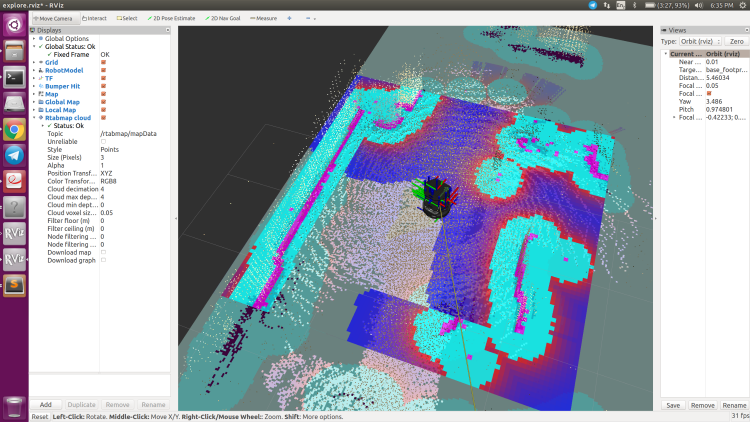Select the Measure tool
The height and width of the screenshot is (422, 750).
pyautogui.click(x=265, y=18)
